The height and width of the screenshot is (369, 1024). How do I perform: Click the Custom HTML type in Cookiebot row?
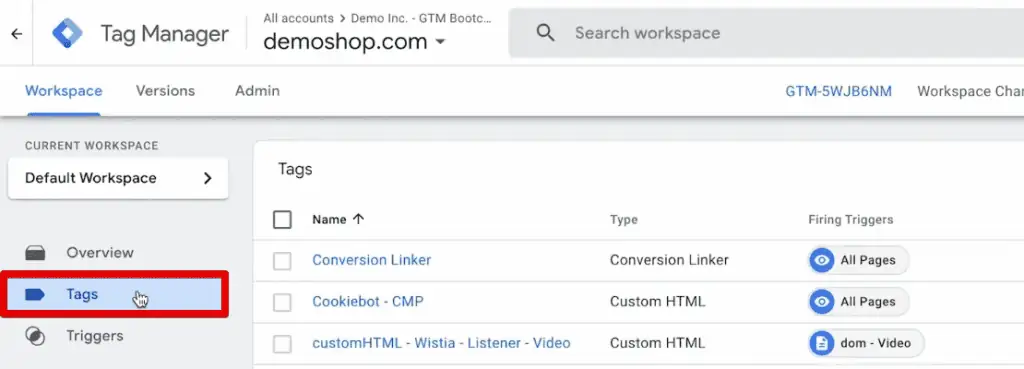coord(657,302)
